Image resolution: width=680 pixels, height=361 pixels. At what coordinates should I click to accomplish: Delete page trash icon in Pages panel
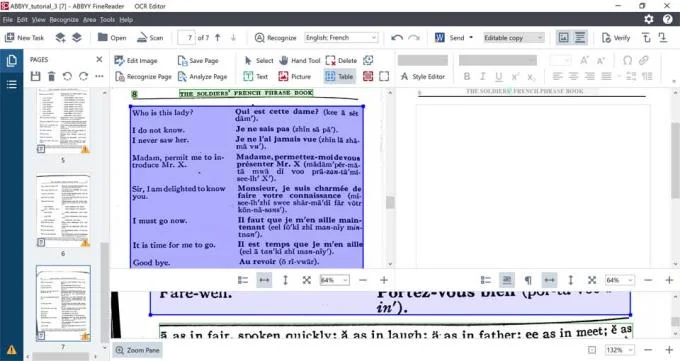51,76
